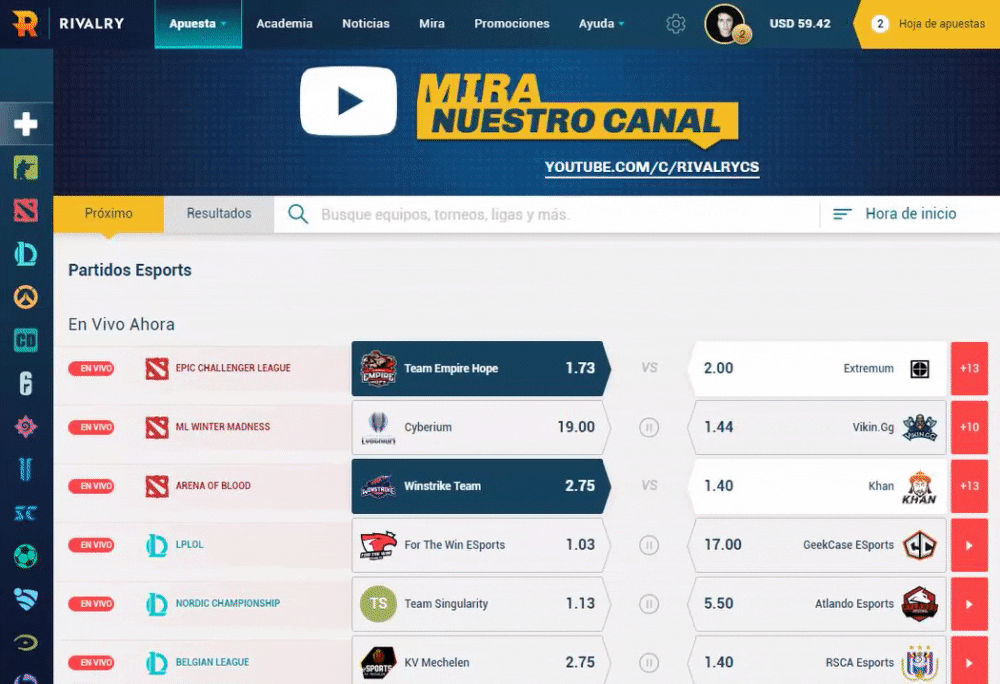
Task: Click the Rivalry logo icon
Action: tap(25, 24)
